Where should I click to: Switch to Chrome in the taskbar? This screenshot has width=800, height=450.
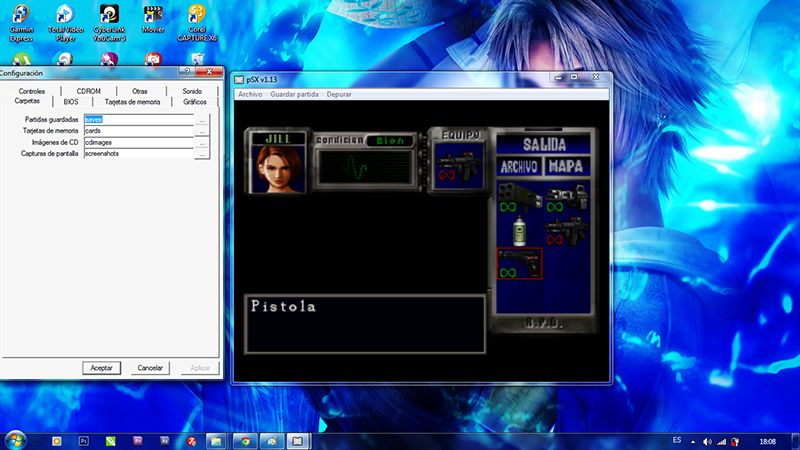pos(245,441)
